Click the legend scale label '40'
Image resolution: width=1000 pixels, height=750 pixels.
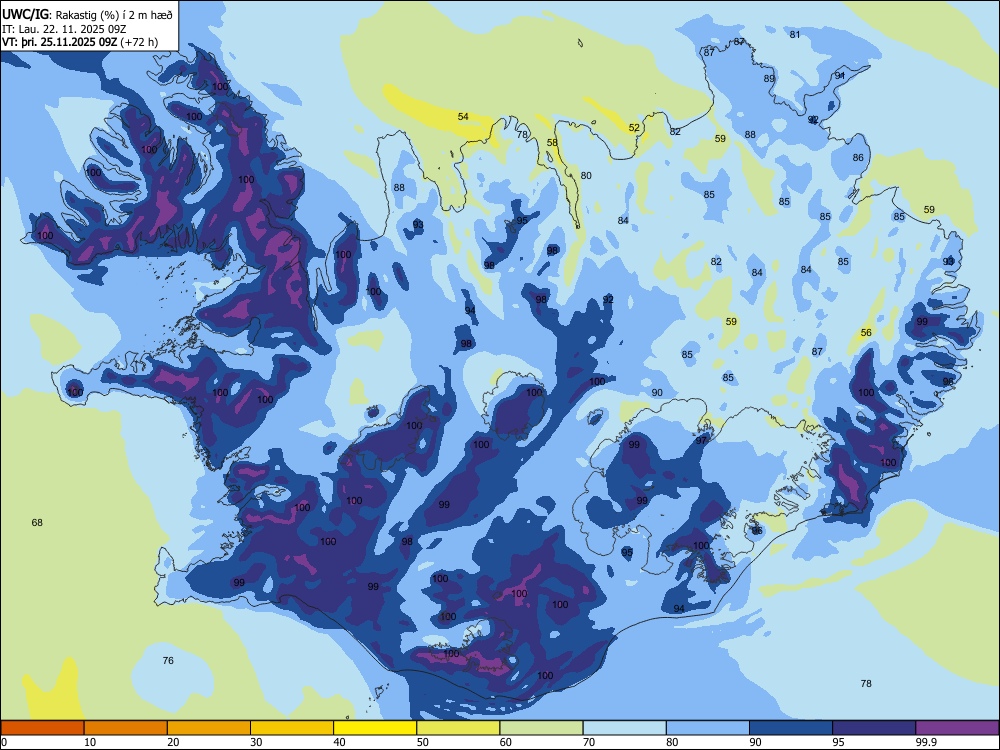[x=339, y=742]
